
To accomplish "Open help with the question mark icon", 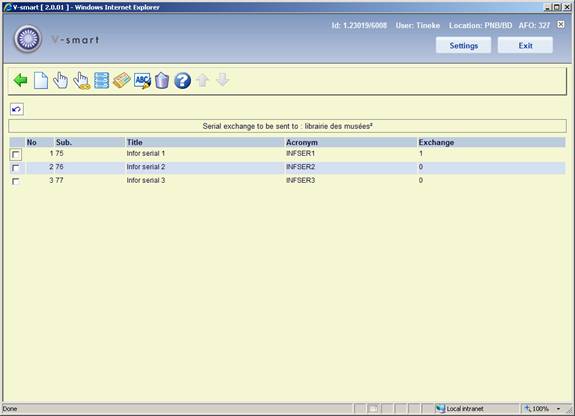I will point(183,80).
